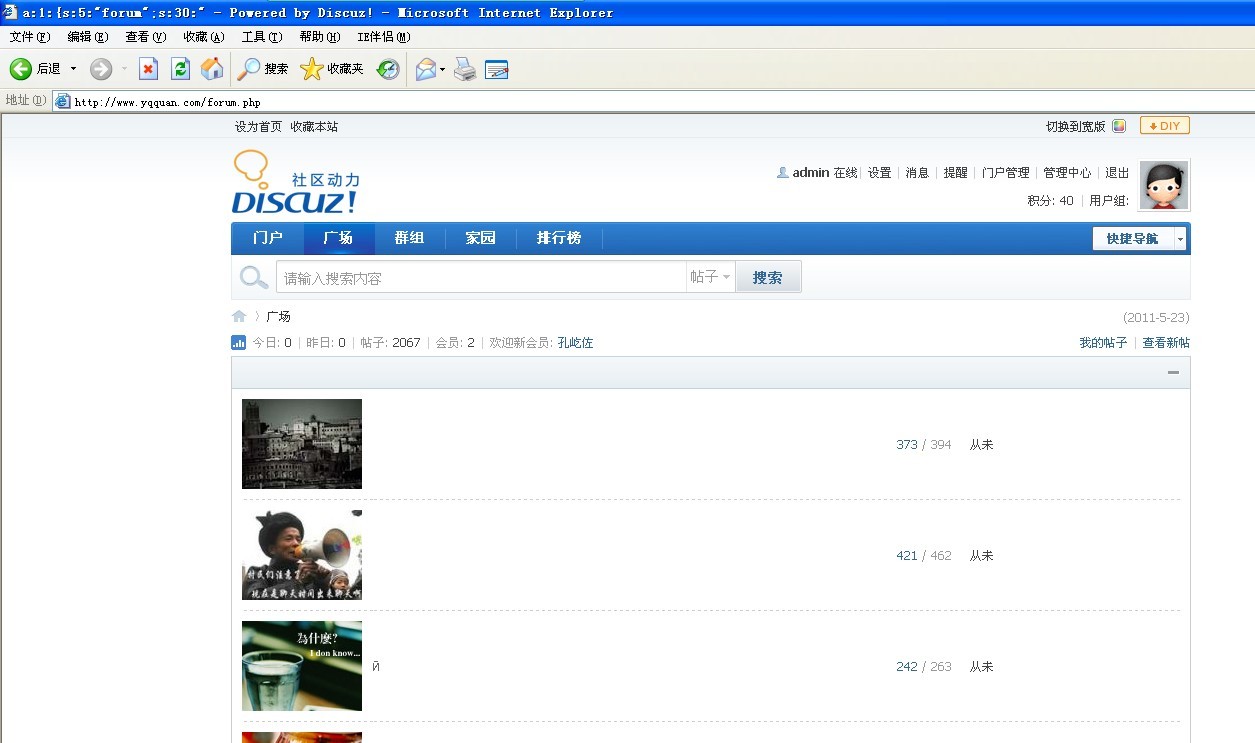Click the 广场 breadcrumb link
The height and width of the screenshot is (743, 1255).
278,317
